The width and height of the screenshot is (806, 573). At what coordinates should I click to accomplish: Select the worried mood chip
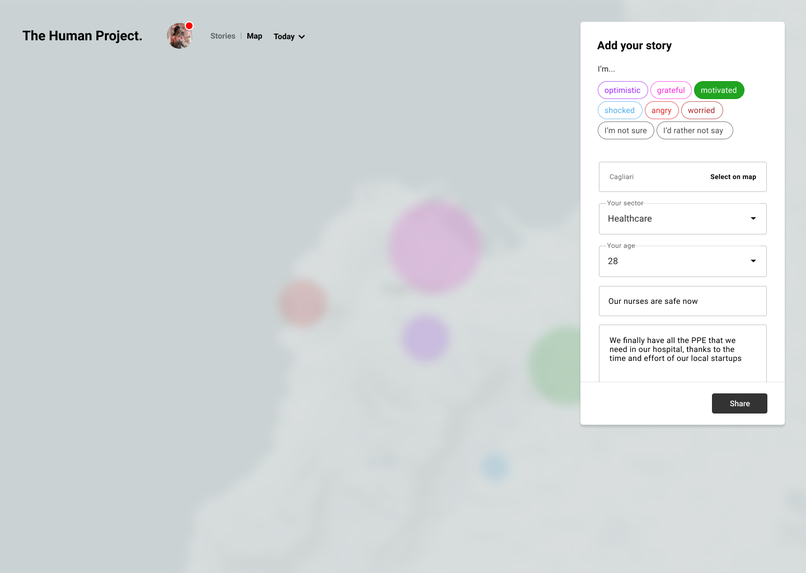coord(702,110)
